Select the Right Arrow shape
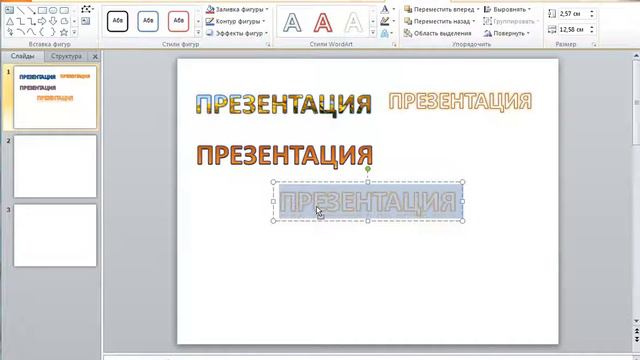This screenshot has height=360, width=640. (x=42, y=21)
